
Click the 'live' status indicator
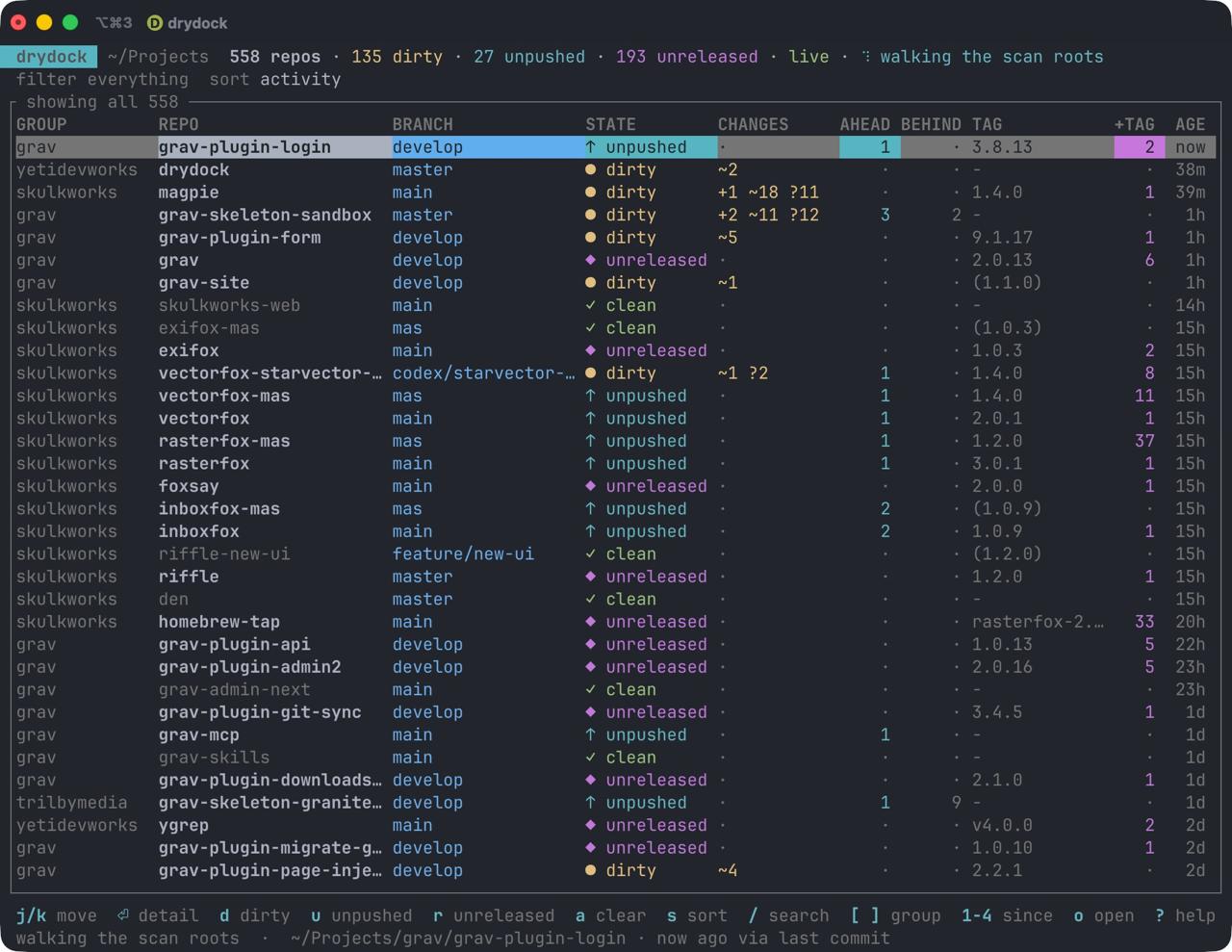tap(808, 57)
